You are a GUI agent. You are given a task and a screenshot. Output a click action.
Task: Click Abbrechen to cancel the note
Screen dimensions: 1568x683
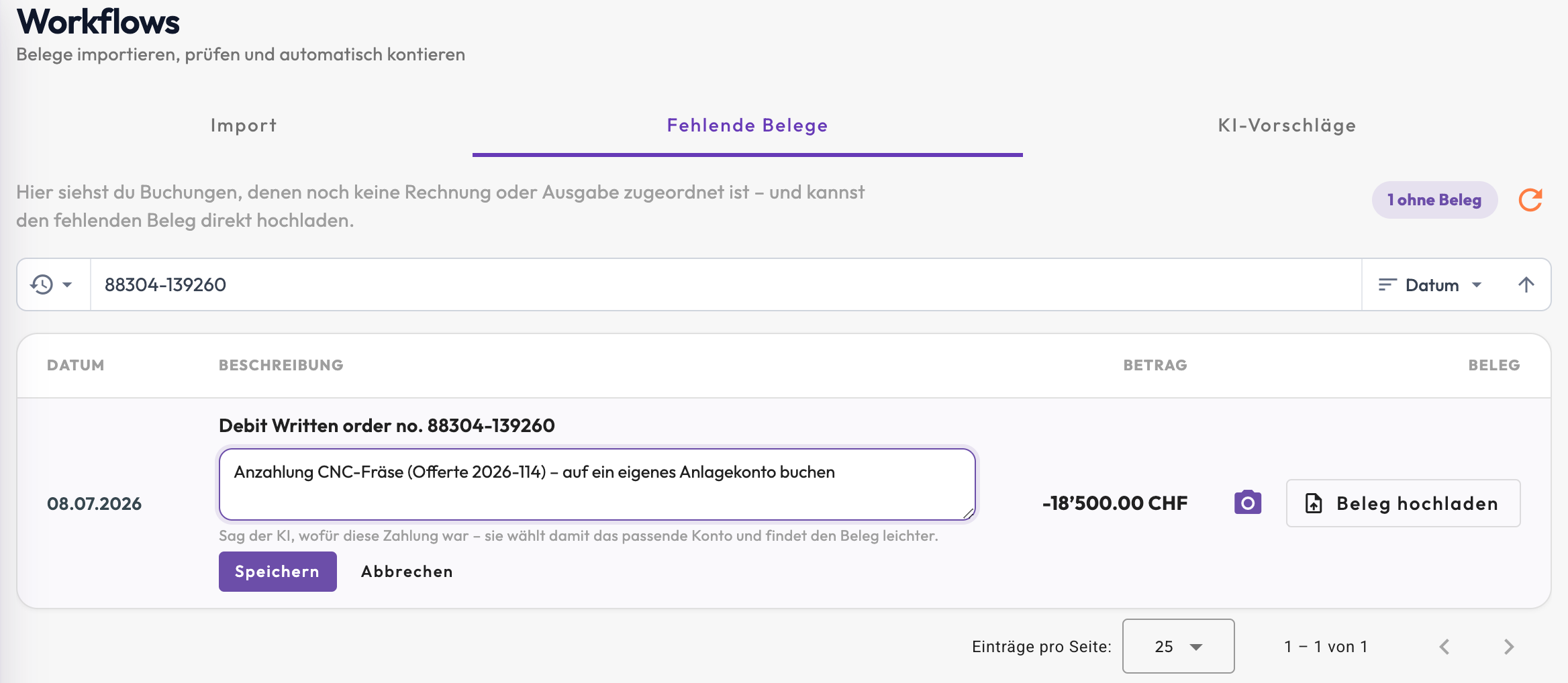coord(407,572)
